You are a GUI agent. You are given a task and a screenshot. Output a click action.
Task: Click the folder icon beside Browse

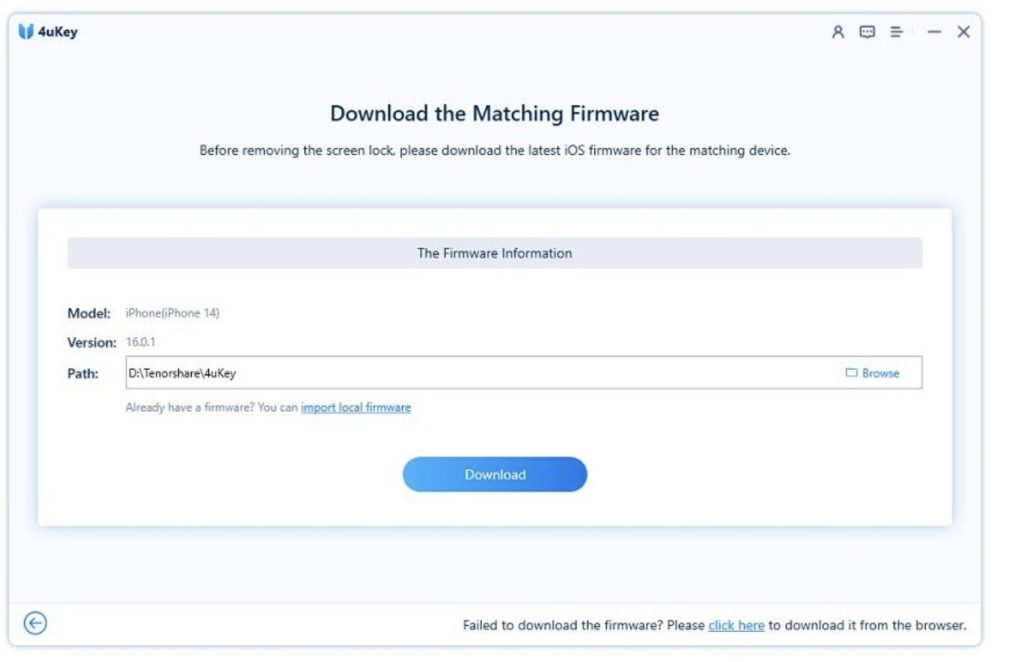click(x=852, y=373)
